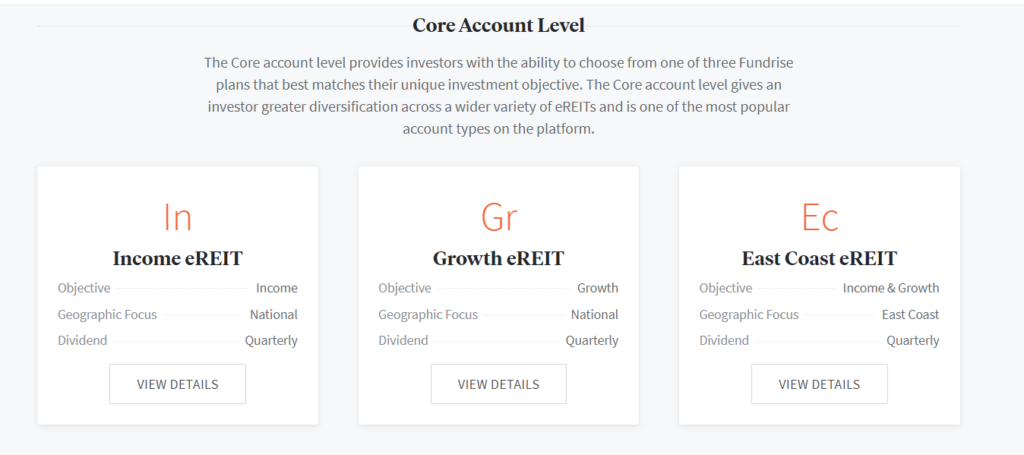Select the Growth eREIT card title
This screenshot has width=1024, height=455.
coord(498,259)
